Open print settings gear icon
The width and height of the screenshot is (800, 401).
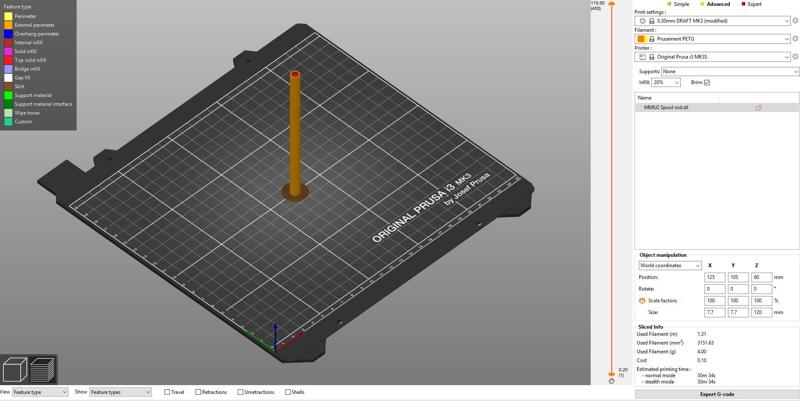click(x=795, y=21)
